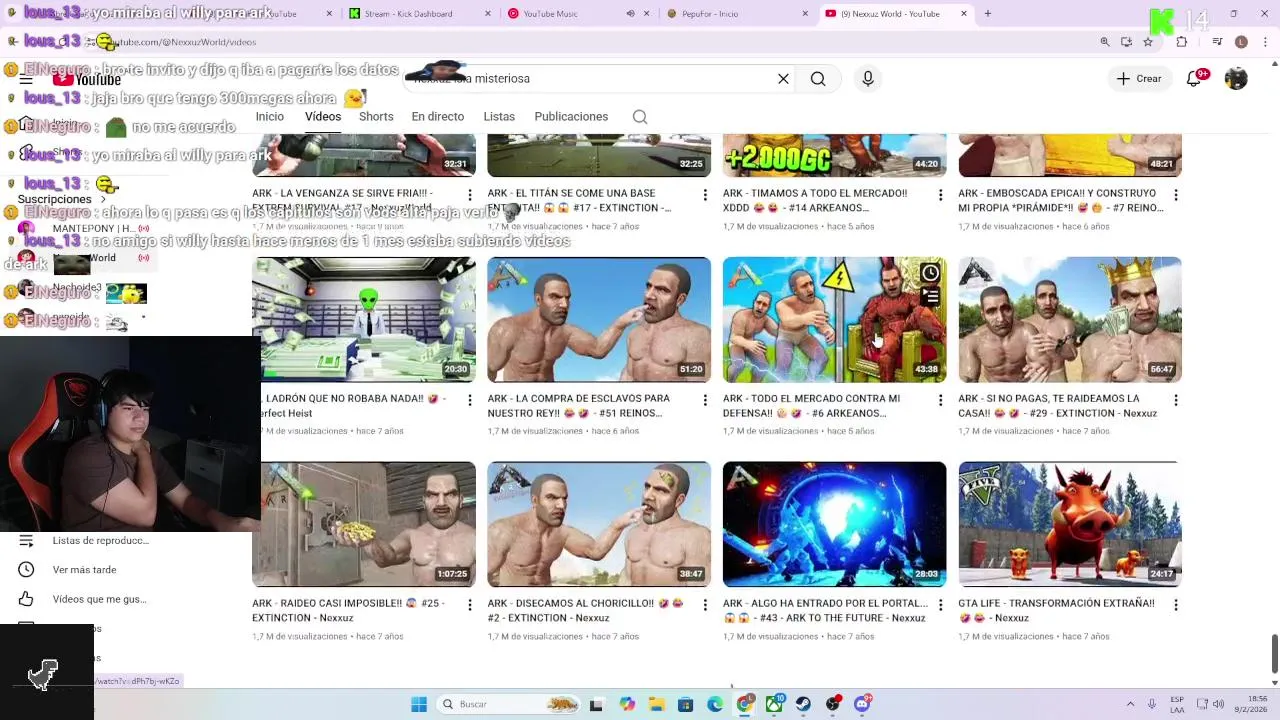Image resolution: width=1280 pixels, height=720 pixels.
Task: Open the YouTube voice search microphone
Action: (x=868, y=79)
